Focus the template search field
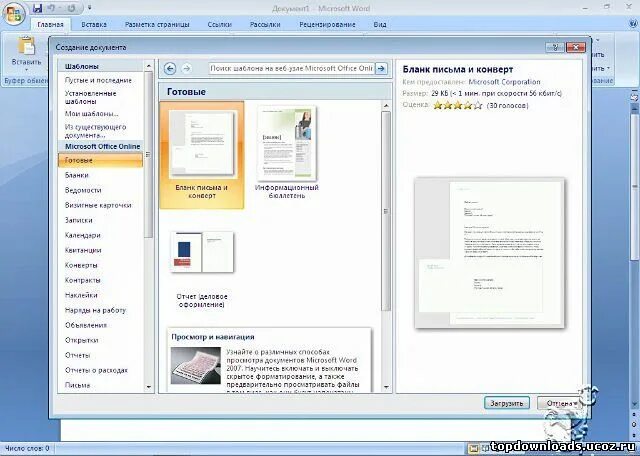The width and height of the screenshot is (640, 456). click(291, 68)
